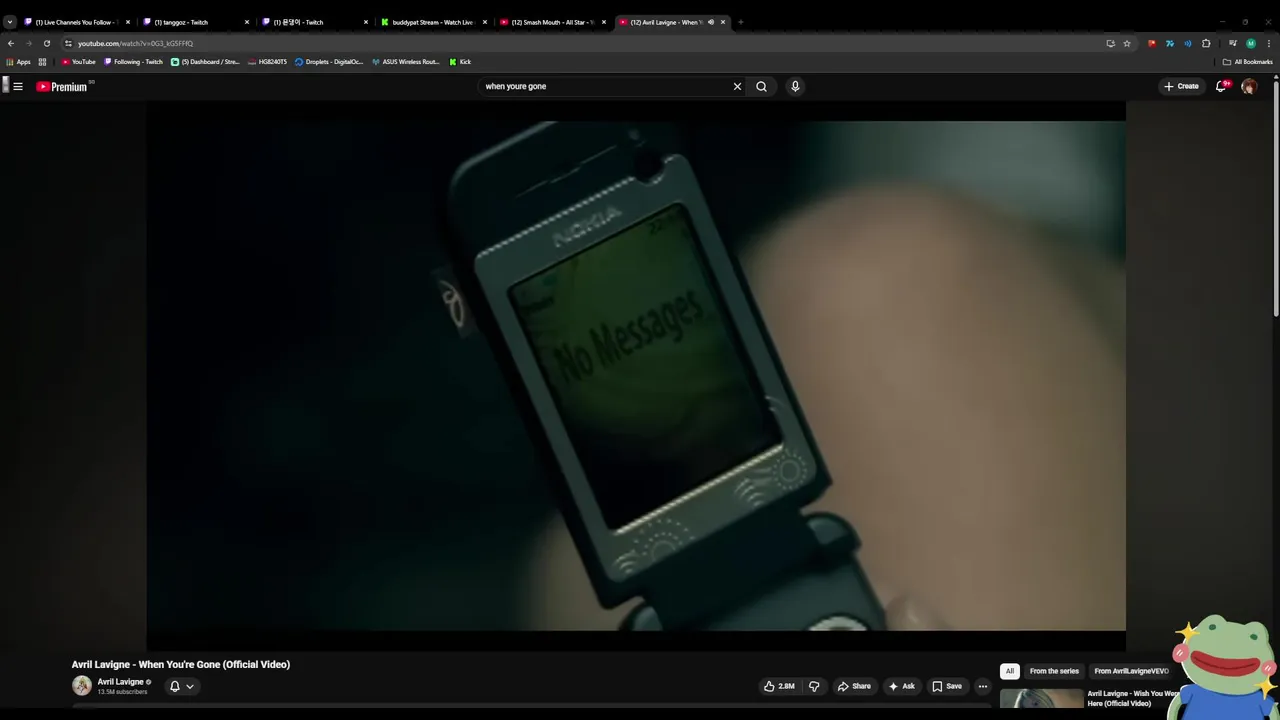Switch to the "Live Channels You Follow" tab
The width and height of the screenshot is (1280, 720).
pos(75,22)
